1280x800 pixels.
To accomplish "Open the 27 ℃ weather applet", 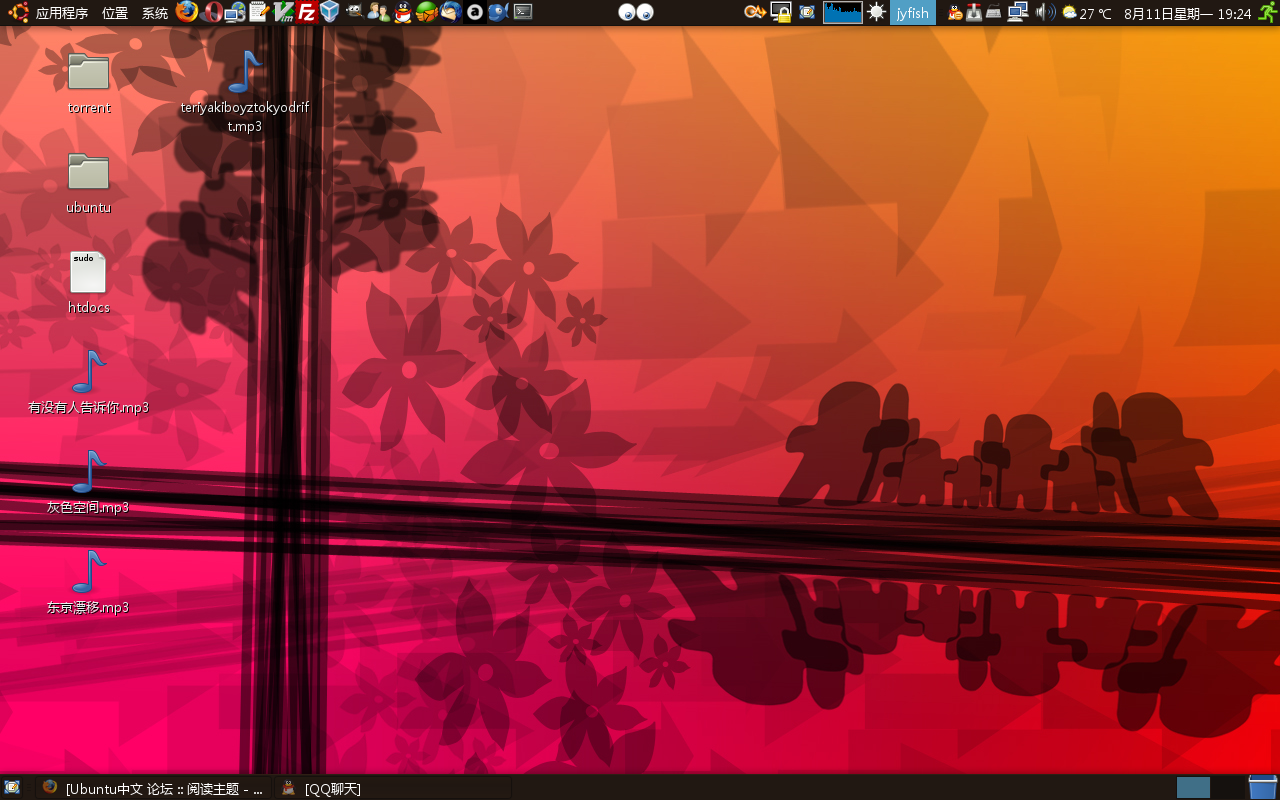I will pos(1087,13).
